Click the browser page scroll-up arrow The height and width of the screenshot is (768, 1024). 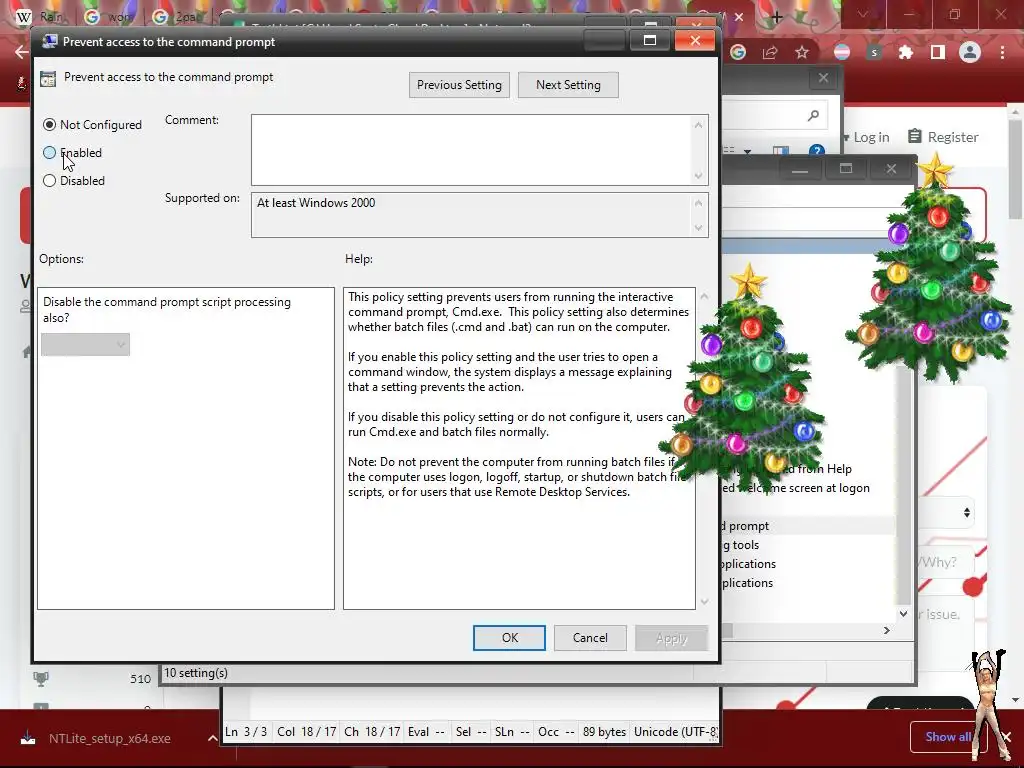tap(1016, 112)
